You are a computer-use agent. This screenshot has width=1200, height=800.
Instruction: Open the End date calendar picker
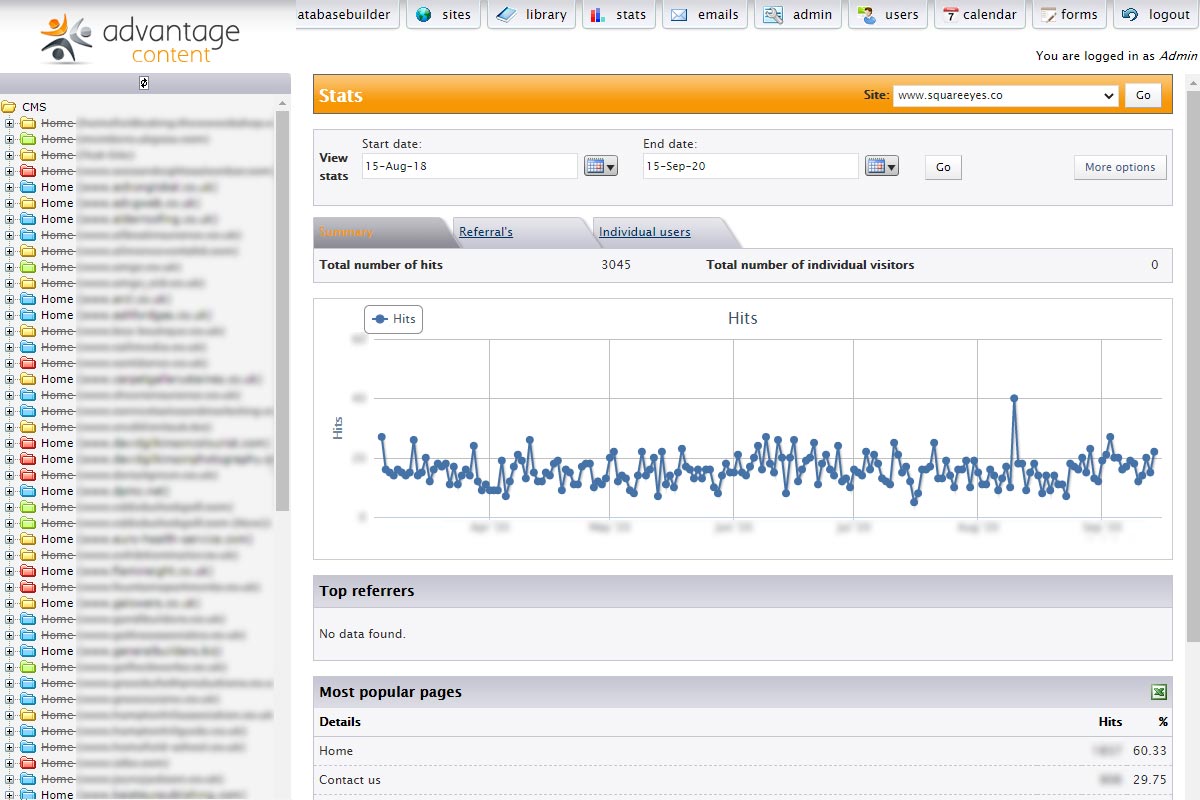point(881,167)
